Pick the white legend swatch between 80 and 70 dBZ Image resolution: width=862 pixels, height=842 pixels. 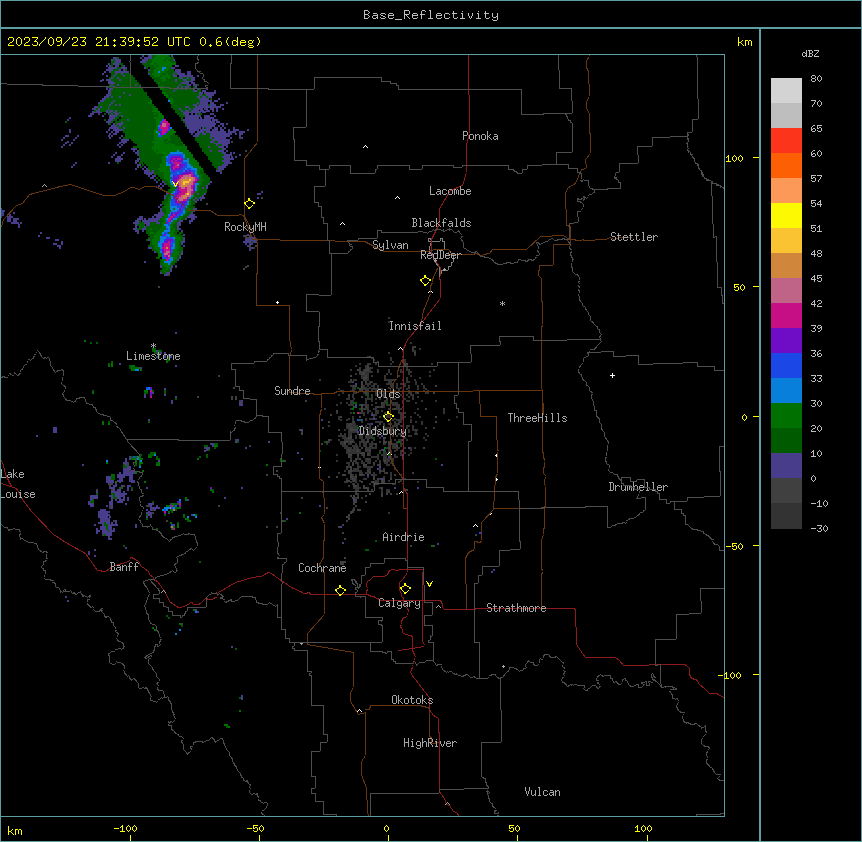tap(786, 91)
